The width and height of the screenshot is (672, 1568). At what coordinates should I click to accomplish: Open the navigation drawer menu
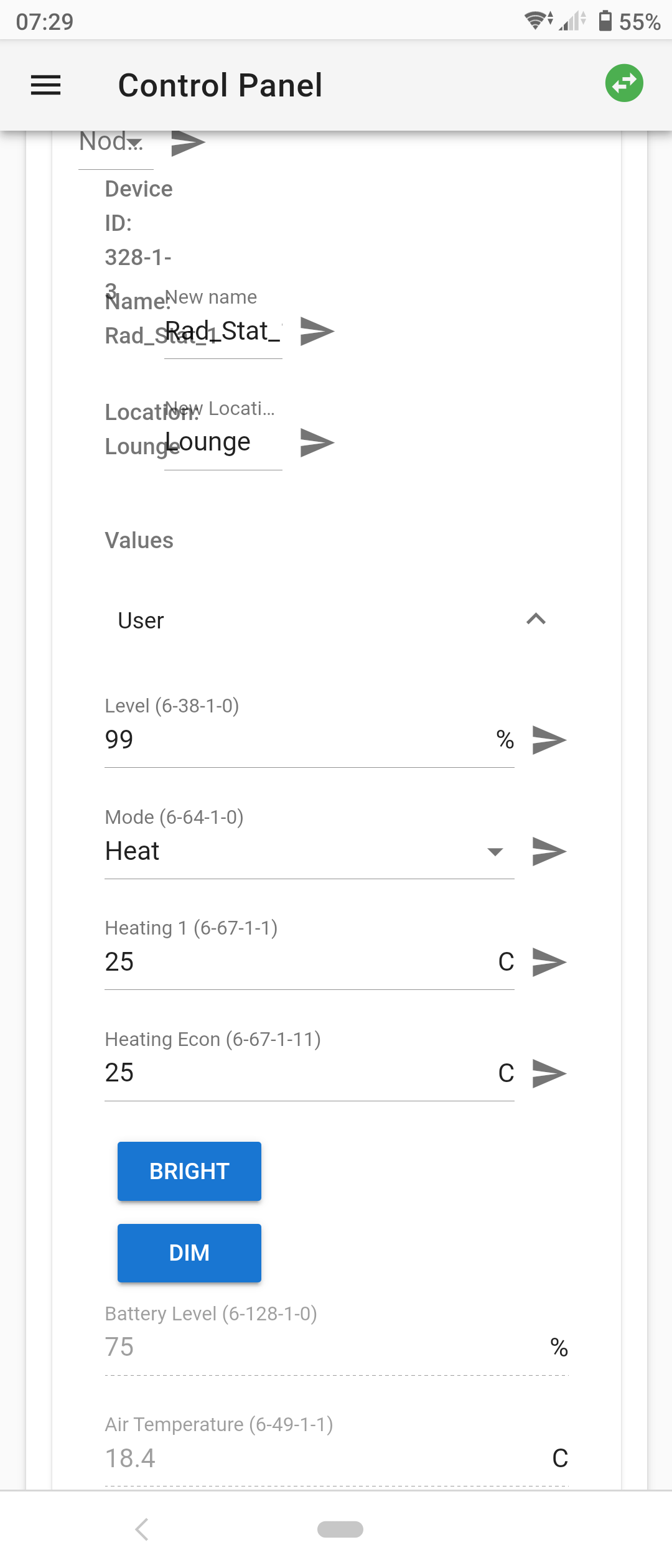(45, 85)
